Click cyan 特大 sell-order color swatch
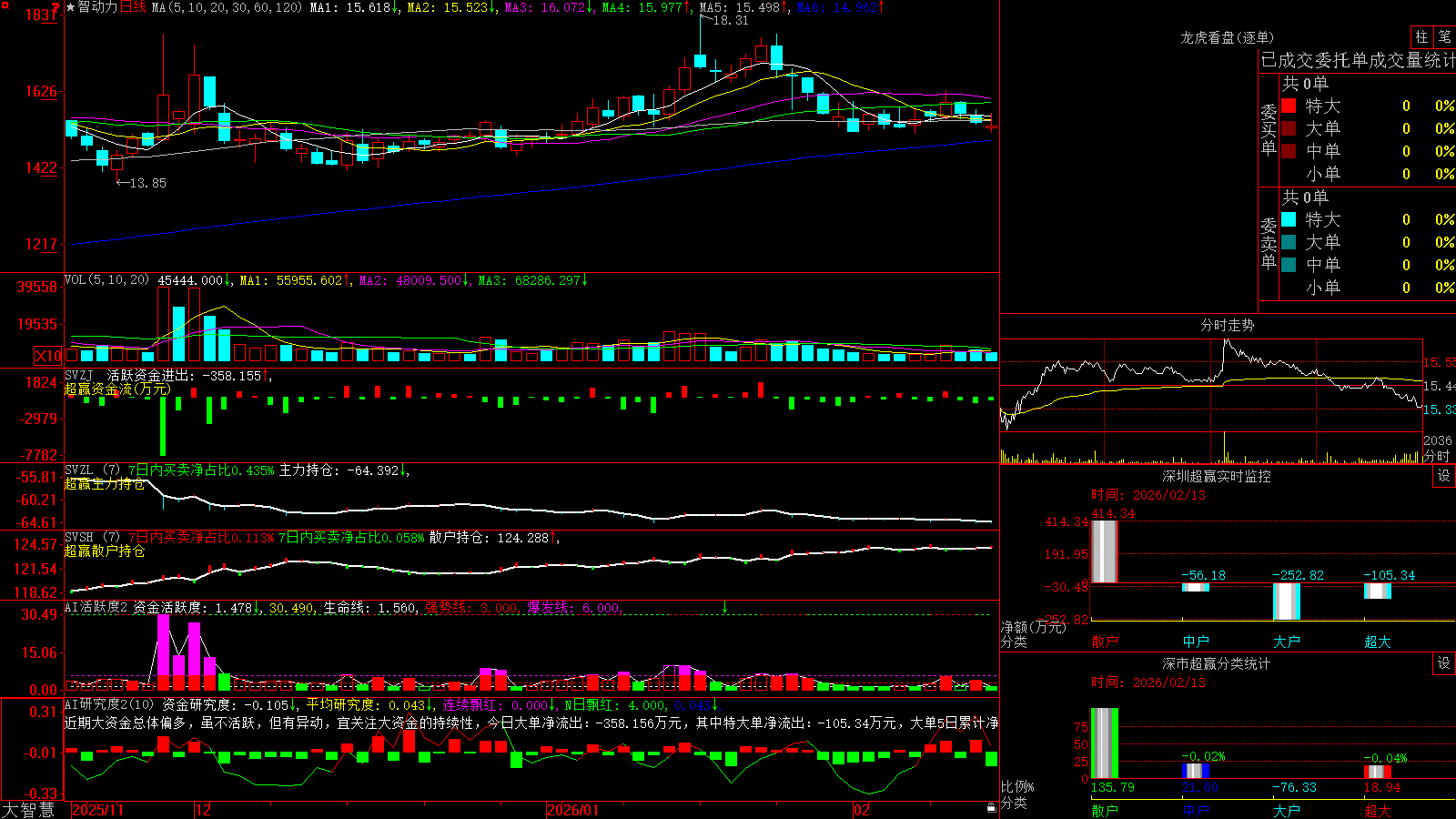This screenshot has height=819, width=1456. 1289,219
